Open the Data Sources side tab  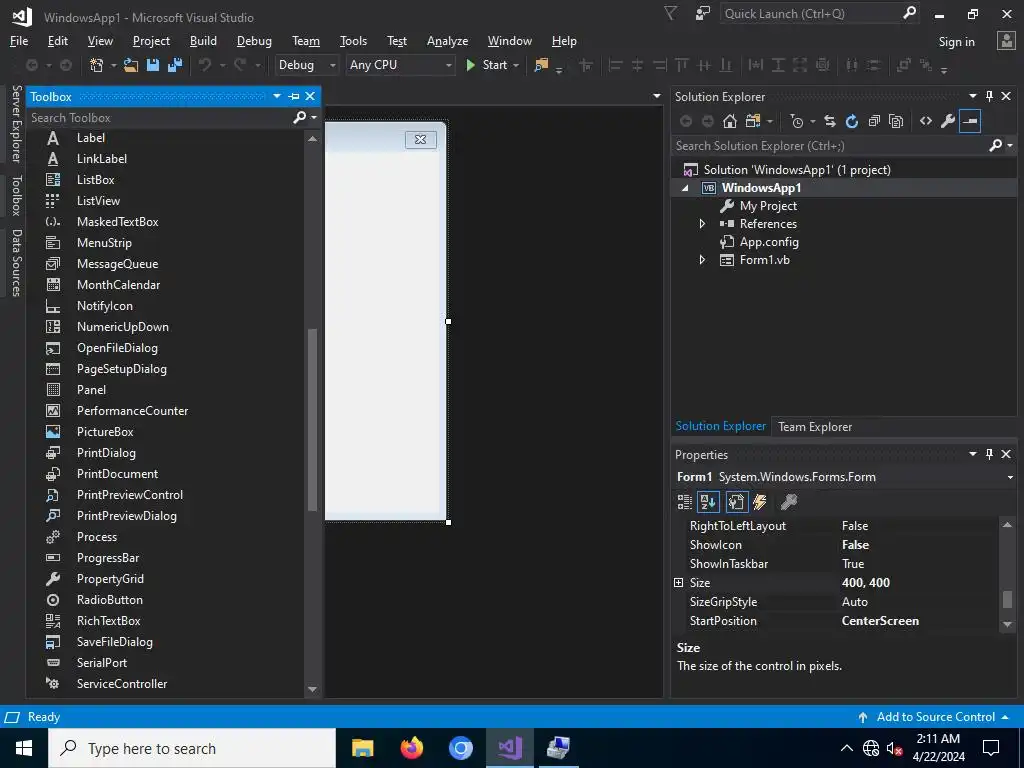(16, 263)
